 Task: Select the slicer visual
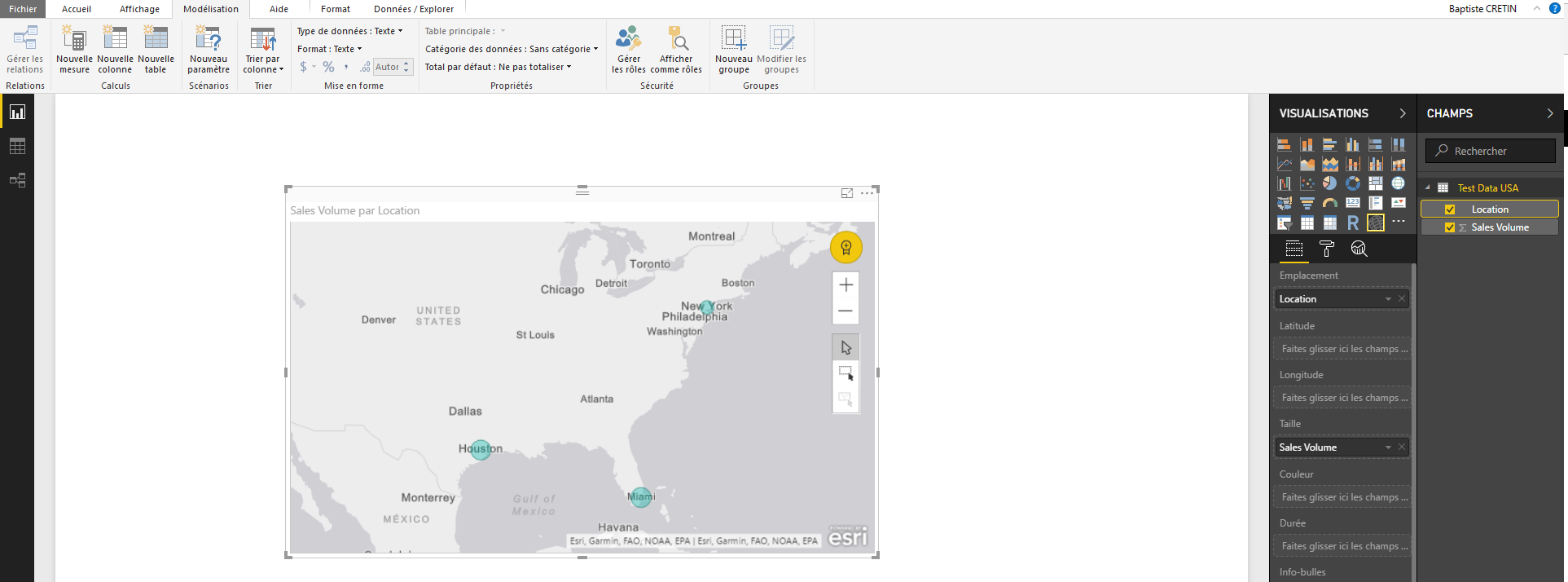[x=1285, y=223]
